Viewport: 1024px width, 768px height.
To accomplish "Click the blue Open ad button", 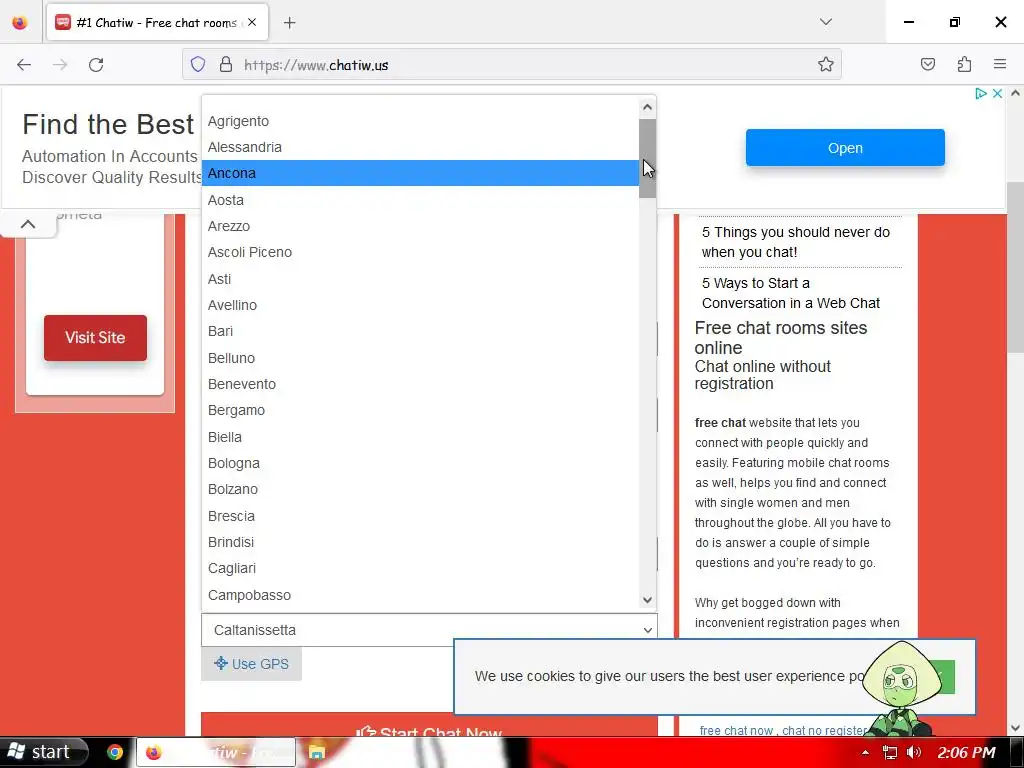I will coord(845,148).
